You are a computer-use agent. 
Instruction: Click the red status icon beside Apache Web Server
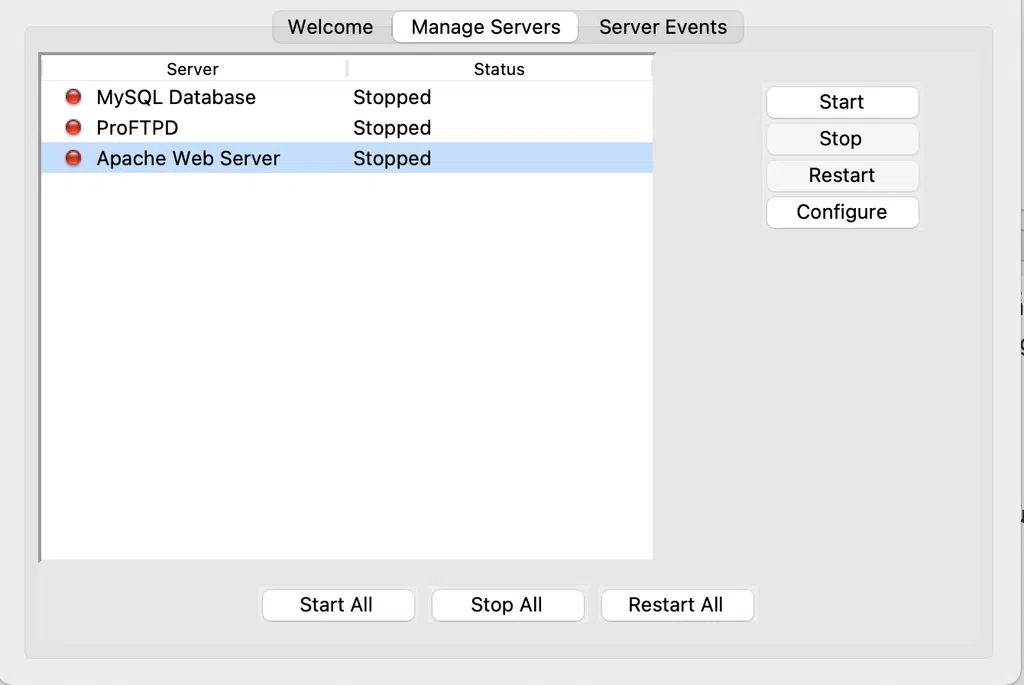73,158
